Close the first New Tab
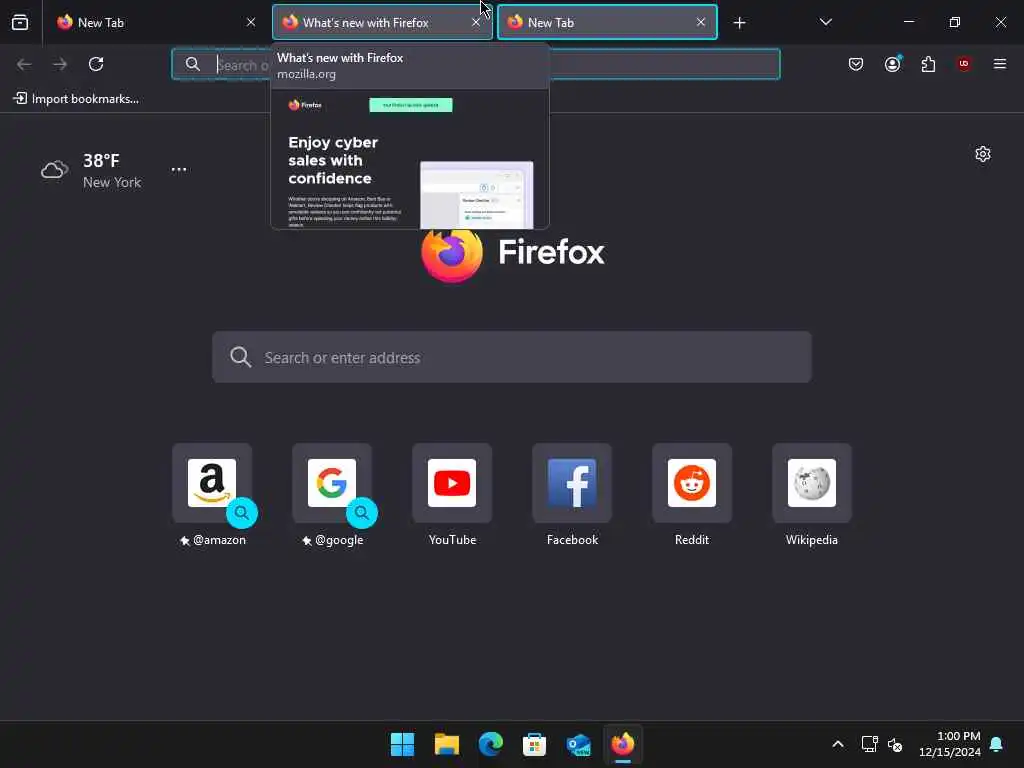1024x768 pixels. (x=251, y=23)
